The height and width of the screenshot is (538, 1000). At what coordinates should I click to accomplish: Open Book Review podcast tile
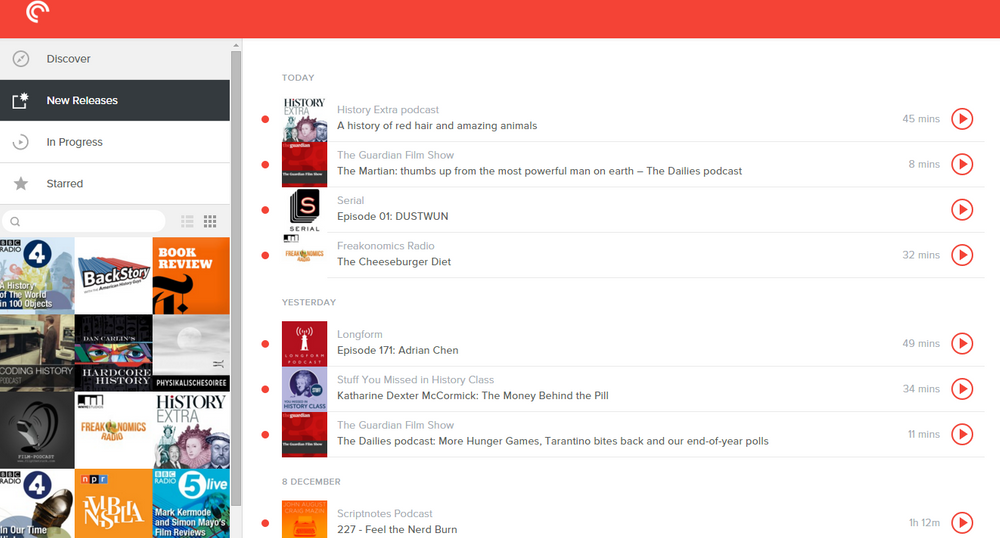pyautogui.click(x=191, y=276)
